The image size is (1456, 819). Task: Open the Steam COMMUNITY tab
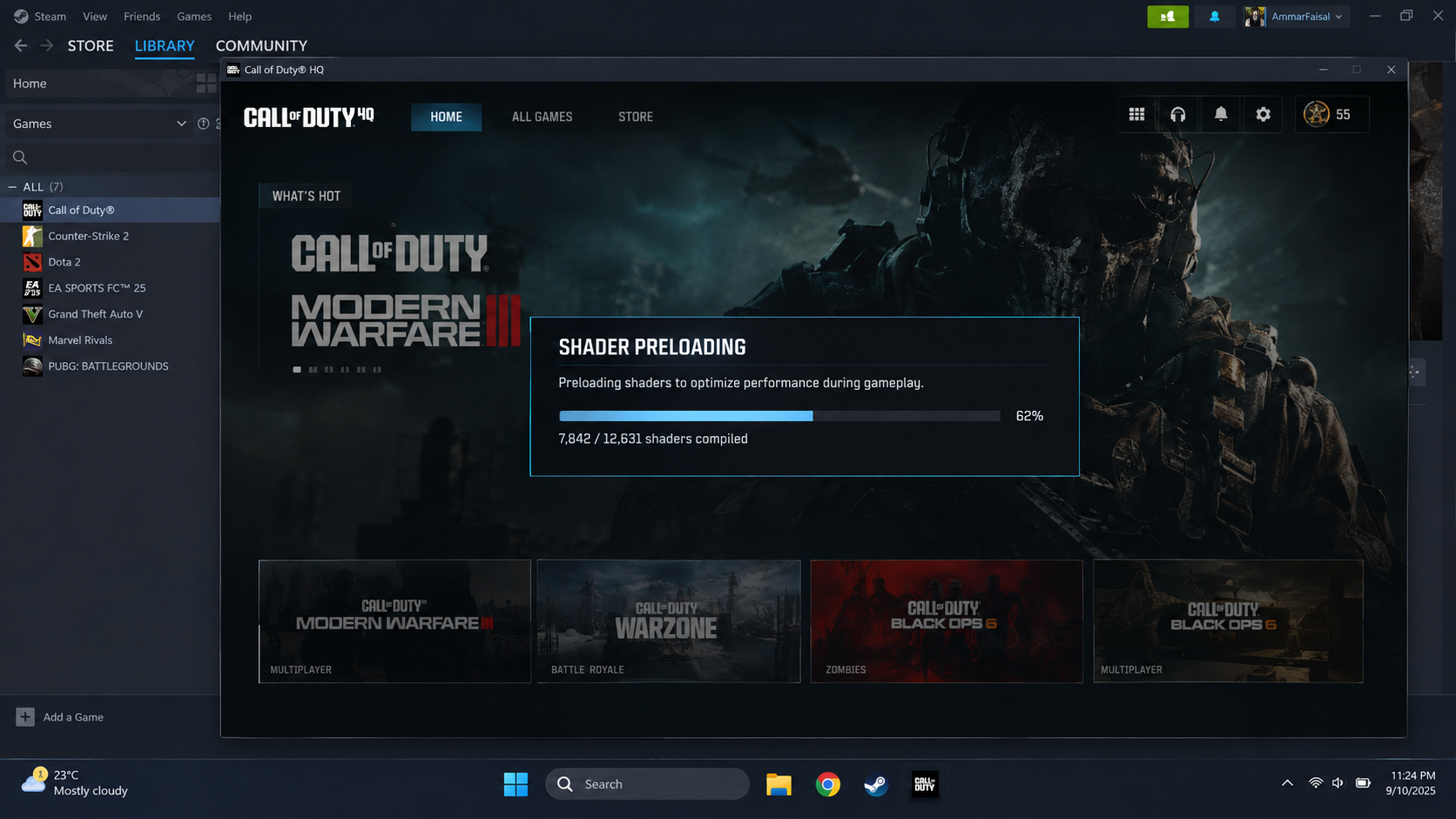pos(261,45)
